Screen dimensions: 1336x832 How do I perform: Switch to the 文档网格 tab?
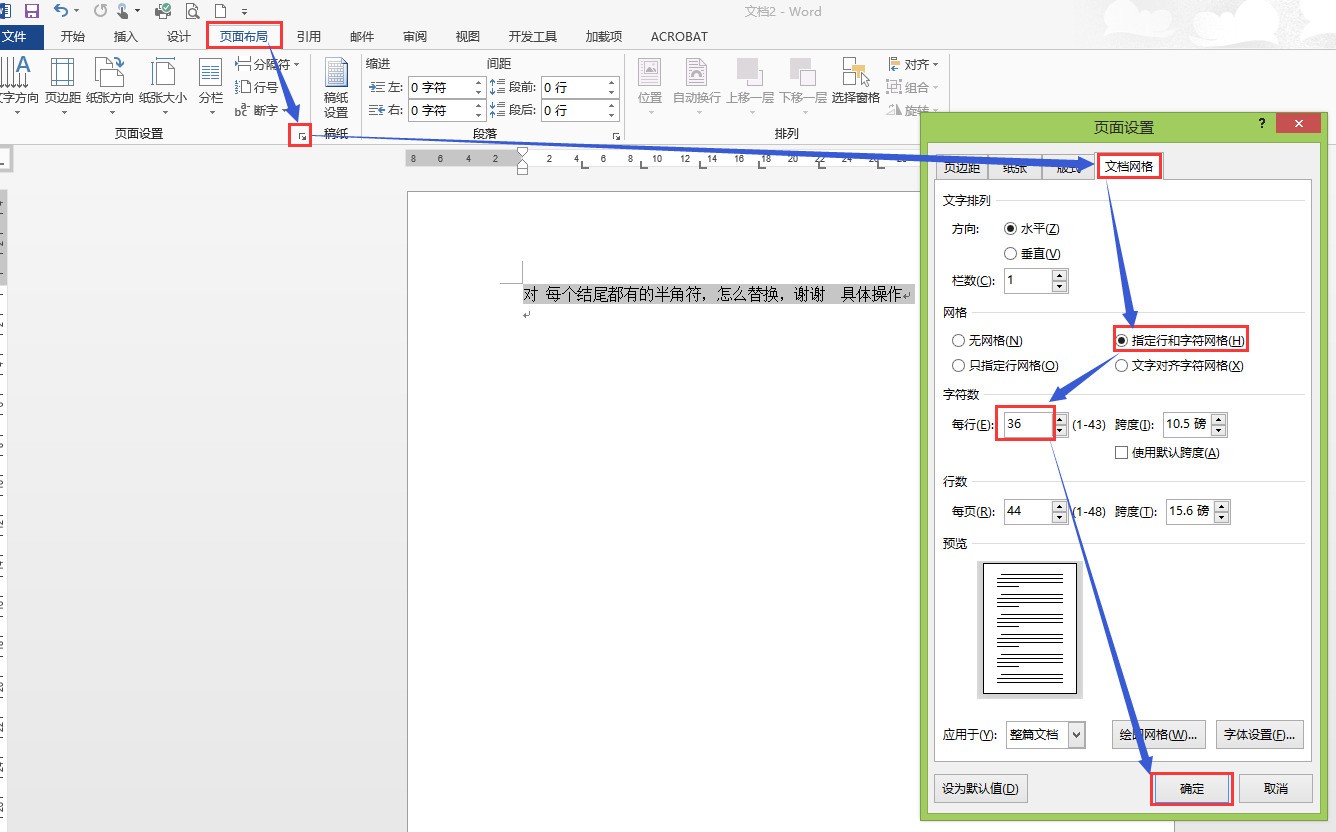coord(1129,166)
